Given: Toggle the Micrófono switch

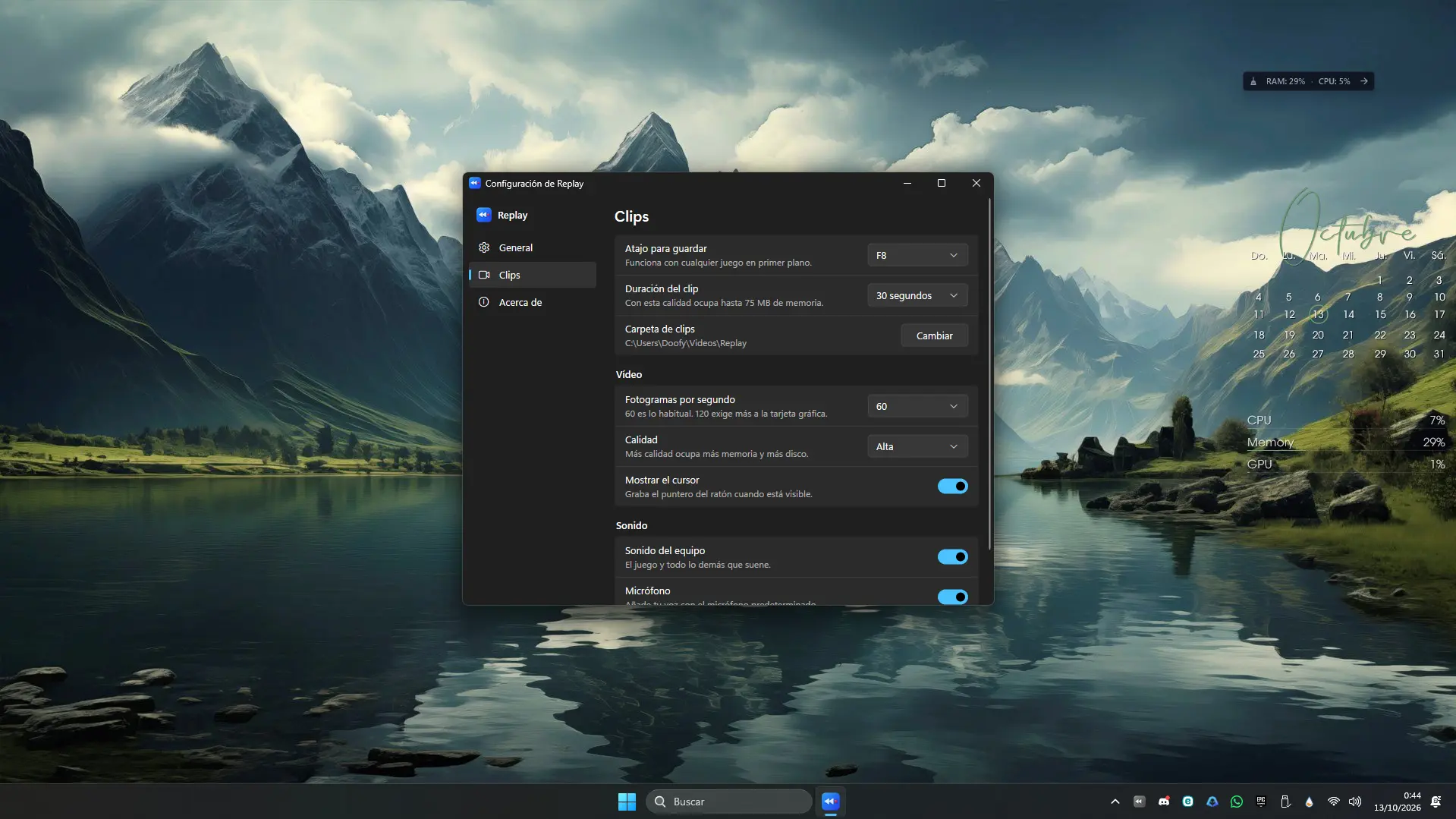Looking at the screenshot, I should tap(952, 597).
